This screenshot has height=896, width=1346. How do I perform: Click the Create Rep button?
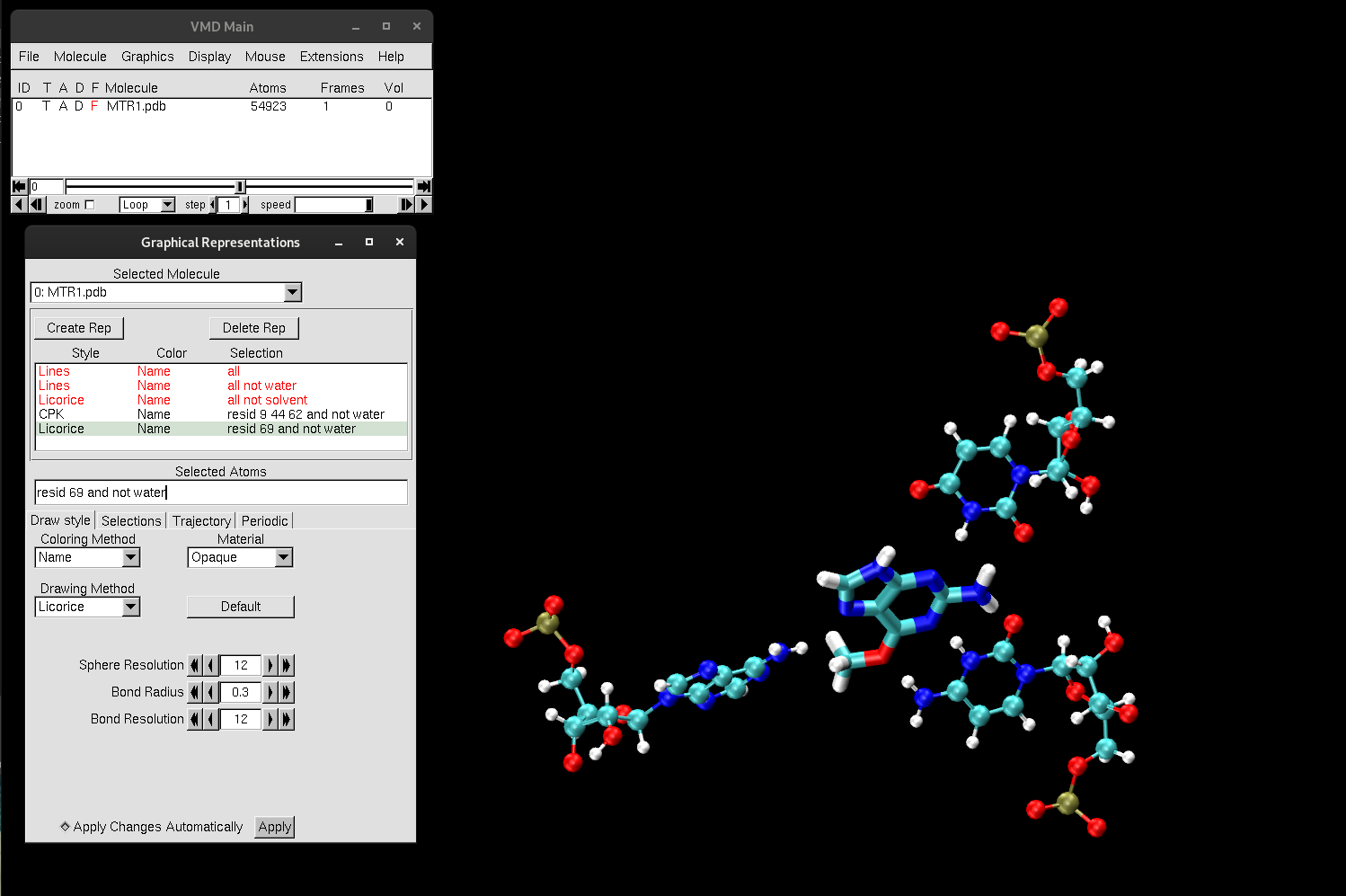click(79, 328)
